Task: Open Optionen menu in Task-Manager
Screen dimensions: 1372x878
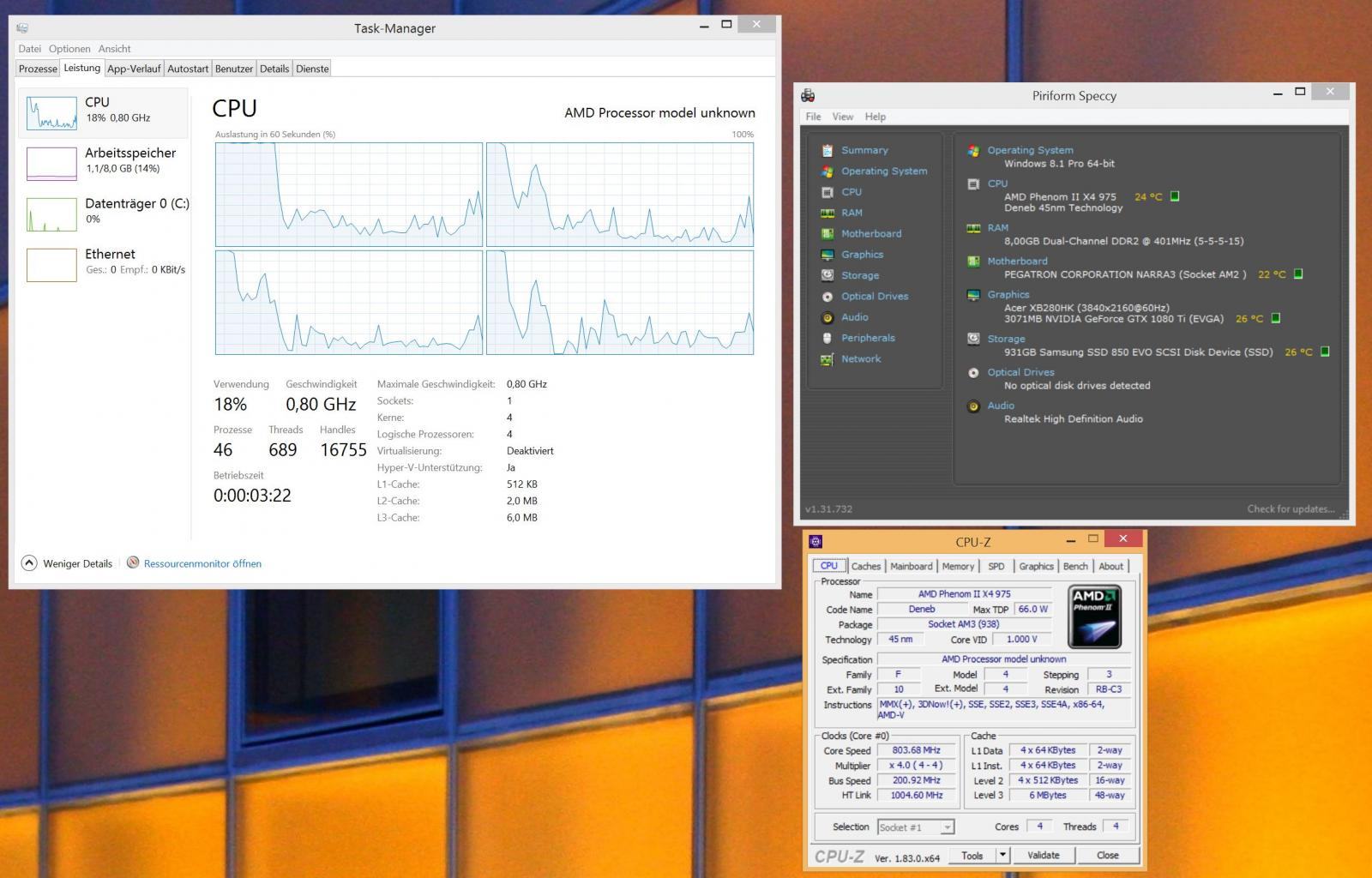Action: tap(69, 49)
